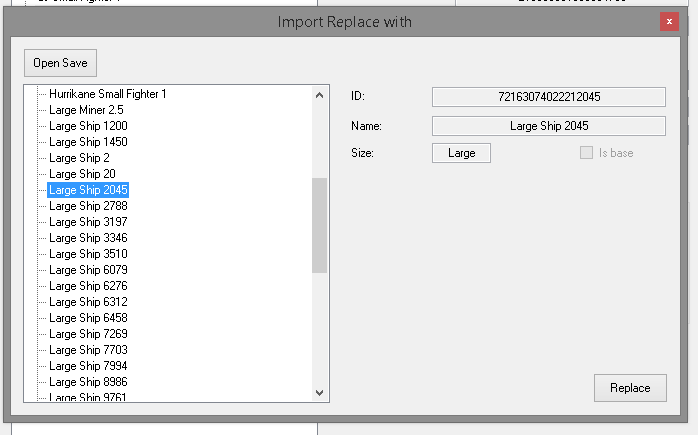Select the Large Ship 2 entry

(x=79, y=158)
